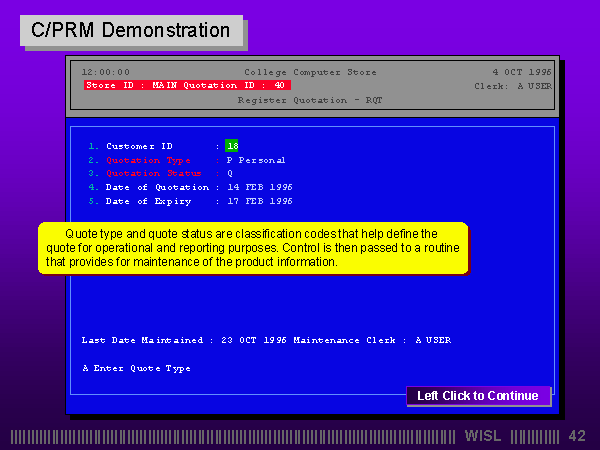Viewport: 600px width, 450px height.
Task: Click the 12:00:00 clock in header
Action: (106, 72)
